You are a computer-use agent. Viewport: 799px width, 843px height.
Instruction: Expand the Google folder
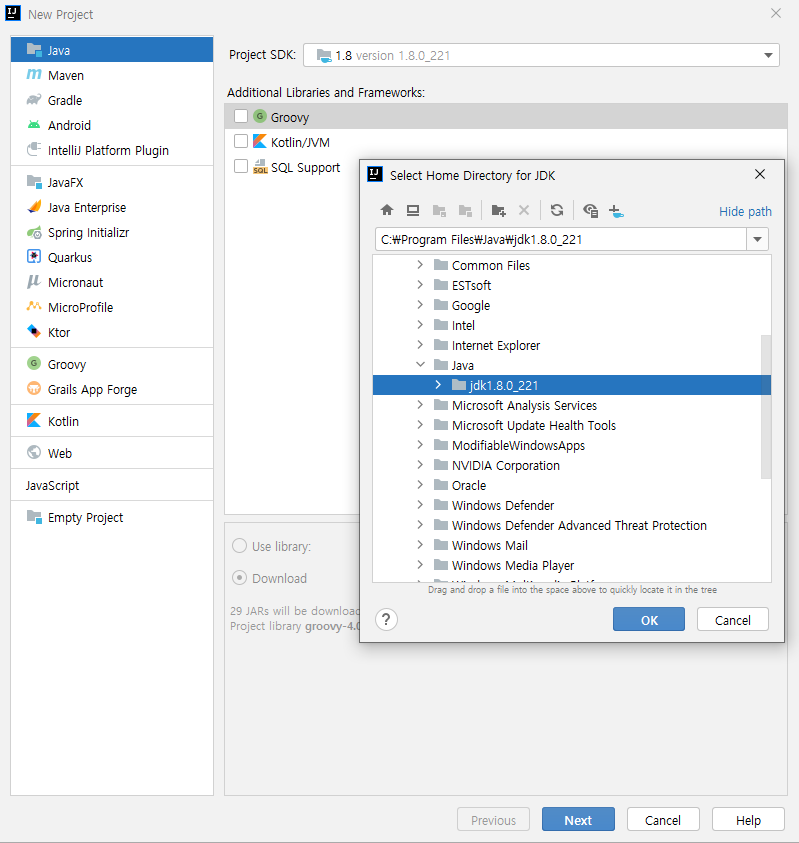(420, 304)
